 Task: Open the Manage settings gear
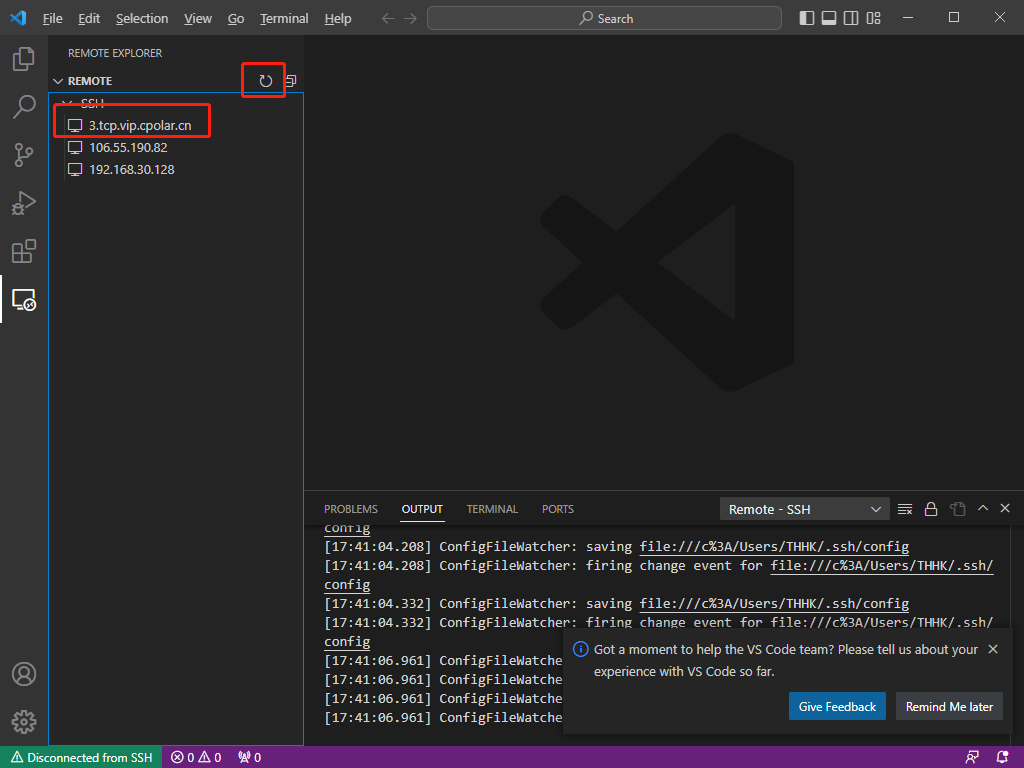pos(24,721)
